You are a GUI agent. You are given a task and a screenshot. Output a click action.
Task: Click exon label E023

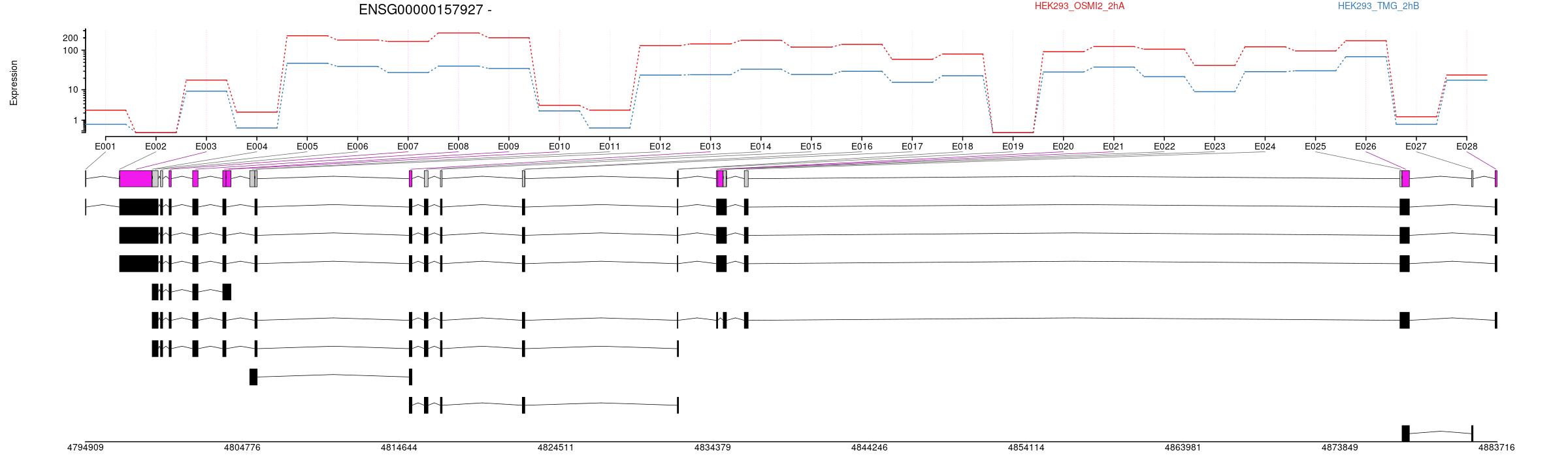click(x=1215, y=146)
